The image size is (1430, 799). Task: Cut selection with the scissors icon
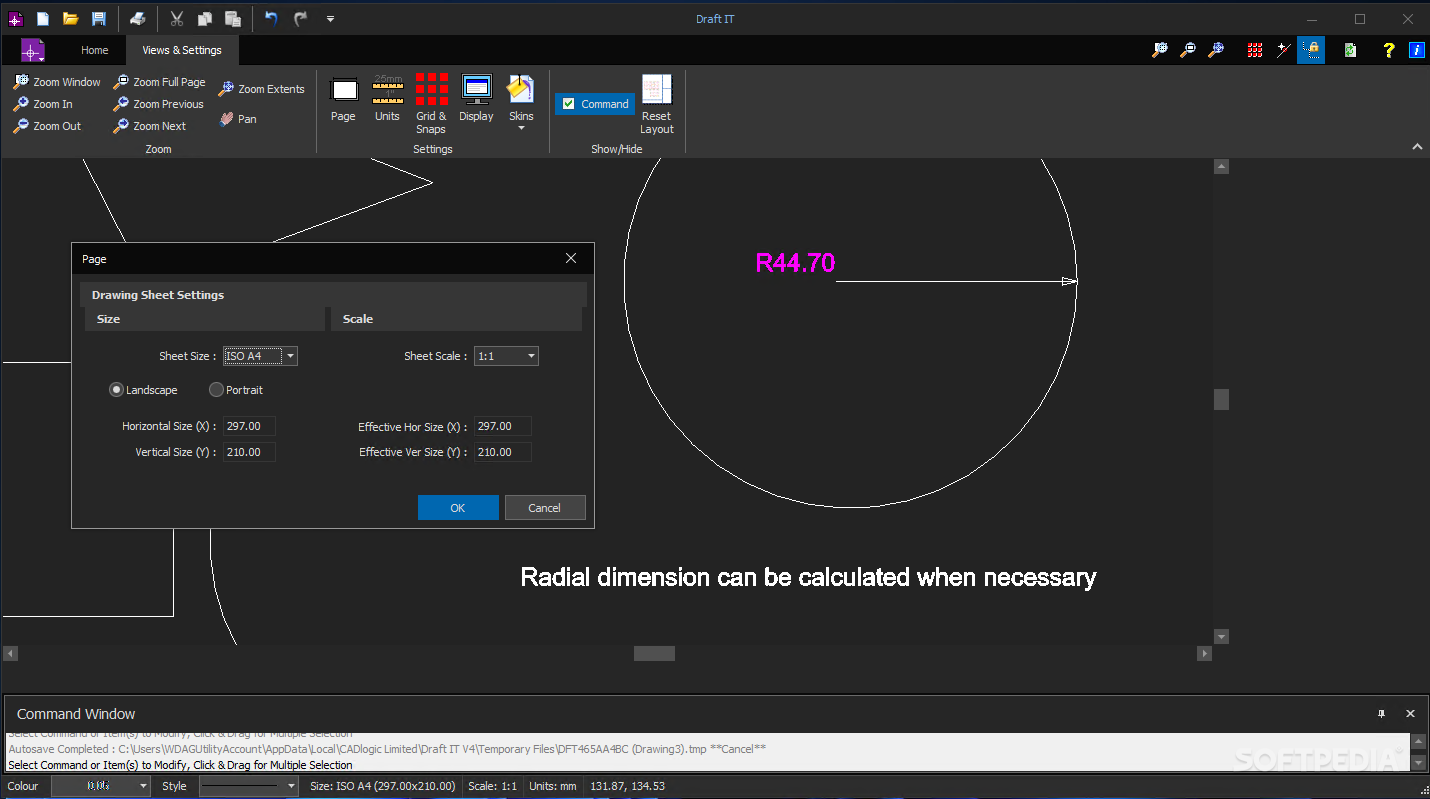click(x=177, y=19)
